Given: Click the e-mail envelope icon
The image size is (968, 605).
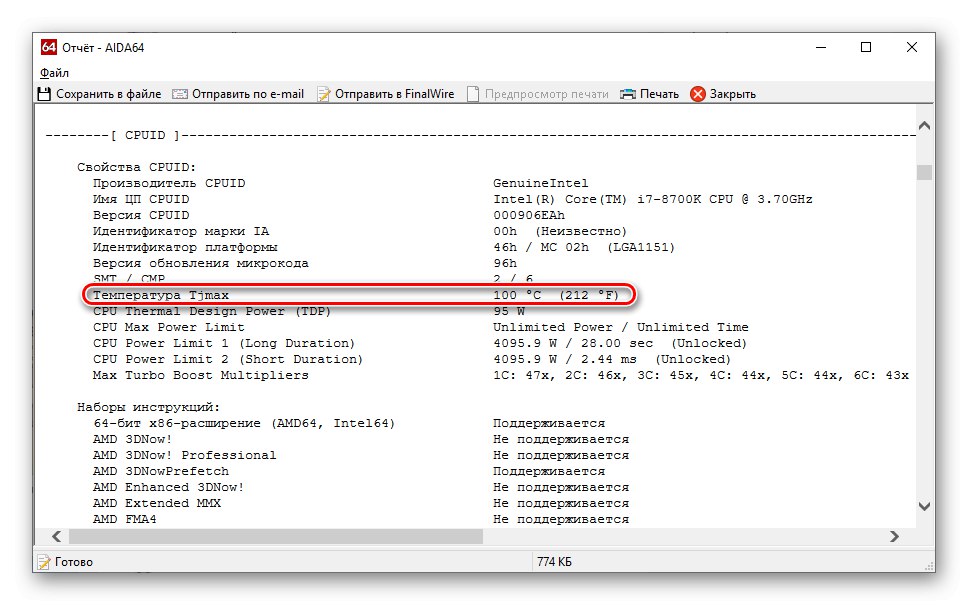Looking at the screenshot, I should coord(180,94).
